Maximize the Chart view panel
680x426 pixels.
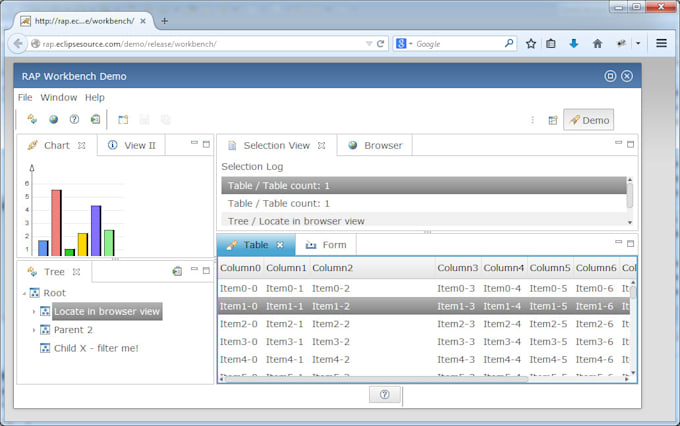(206, 144)
